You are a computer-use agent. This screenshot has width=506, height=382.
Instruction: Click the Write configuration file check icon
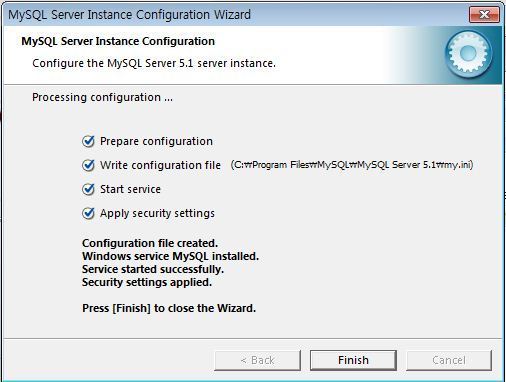[88, 165]
